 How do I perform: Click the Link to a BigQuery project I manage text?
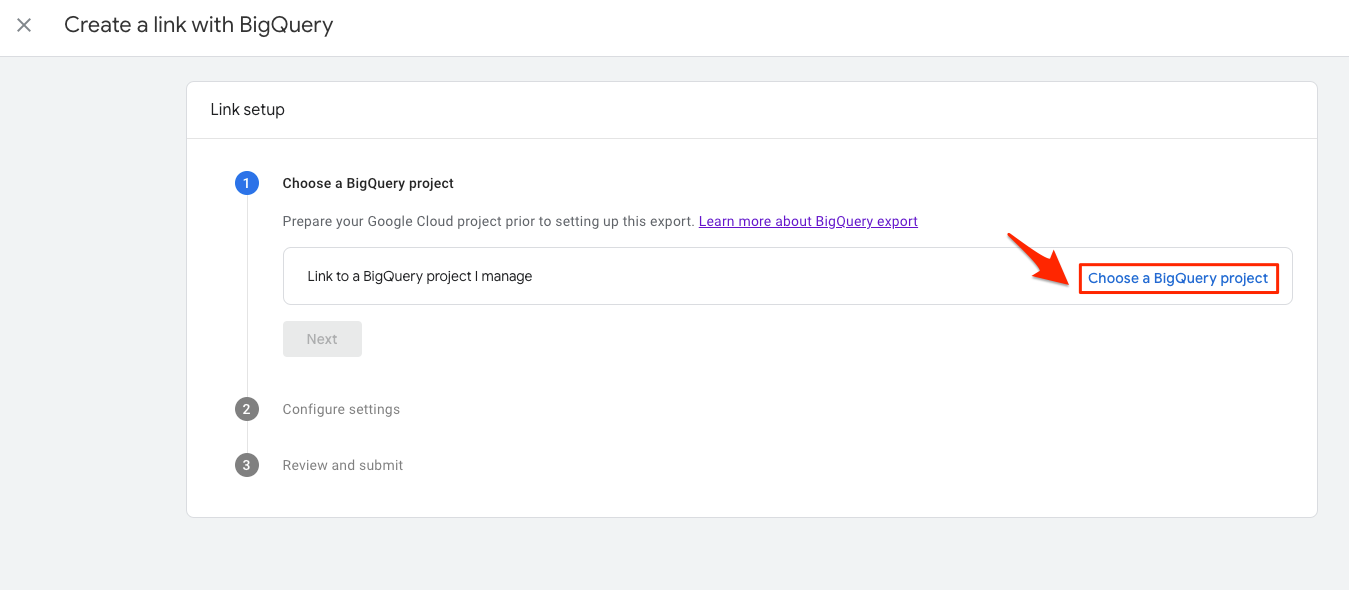(420, 276)
